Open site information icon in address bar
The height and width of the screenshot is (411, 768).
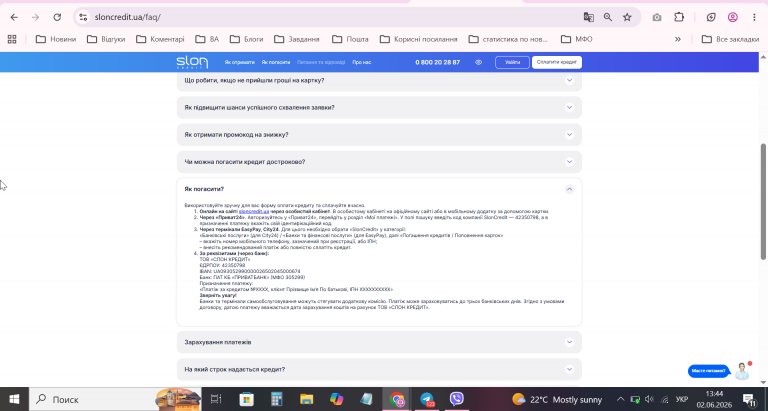coord(83,17)
